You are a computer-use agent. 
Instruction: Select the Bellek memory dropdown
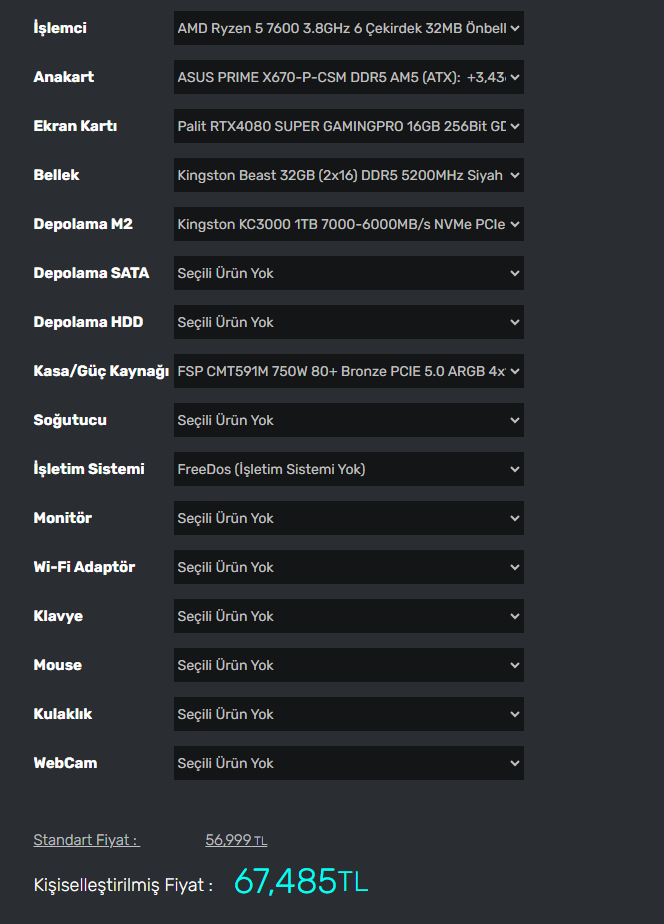point(348,175)
